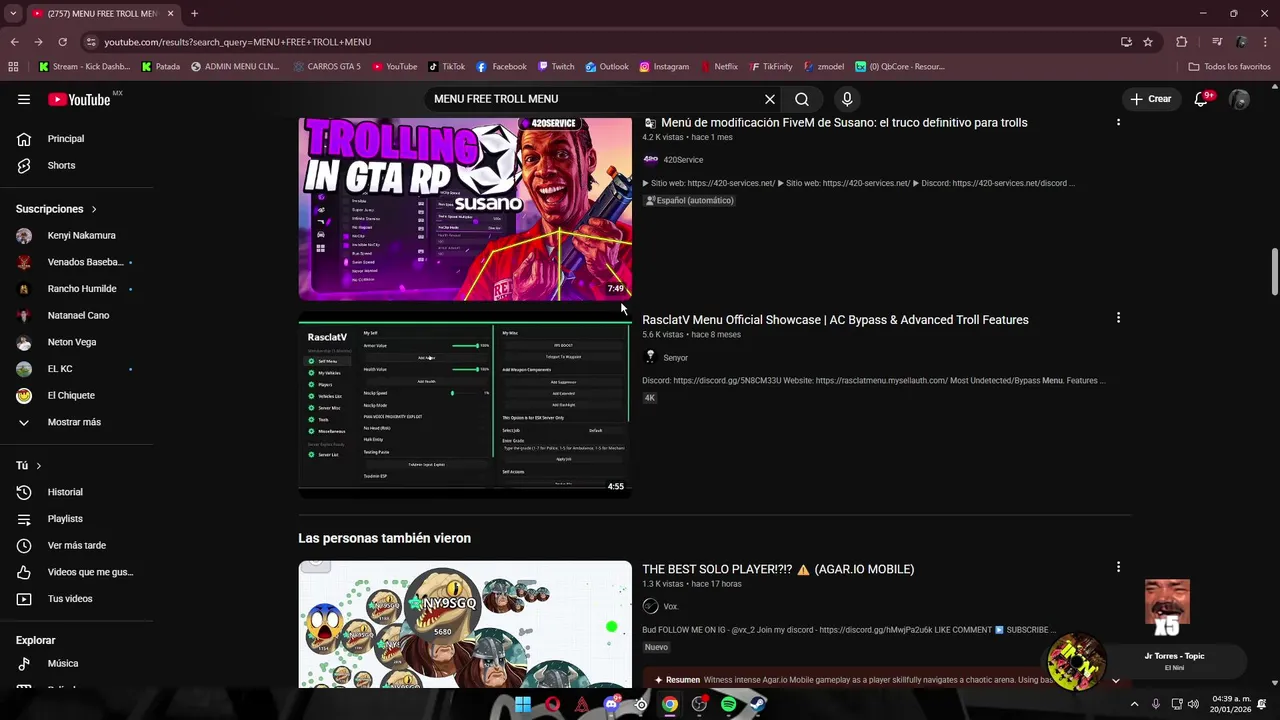Open options for the Agar.io video
1280x720 pixels.
pyautogui.click(x=1118, y=567)
